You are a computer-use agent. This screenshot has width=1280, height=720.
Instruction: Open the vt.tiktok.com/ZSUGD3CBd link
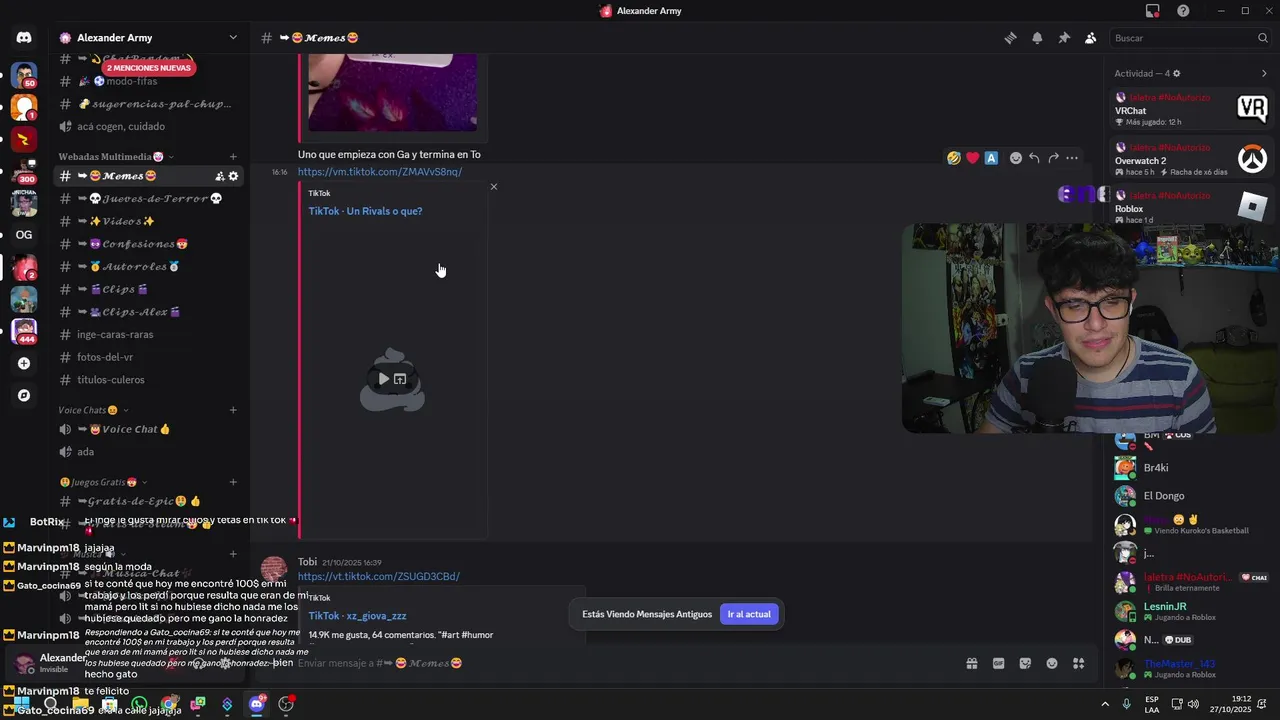tap(379, 576)
